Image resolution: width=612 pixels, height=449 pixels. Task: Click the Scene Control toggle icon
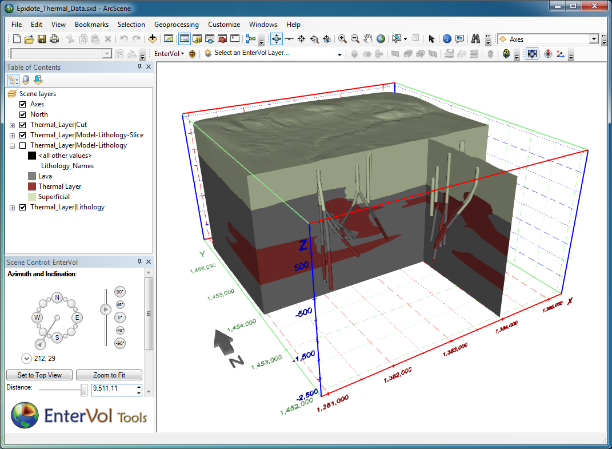[x=532, y=54]
